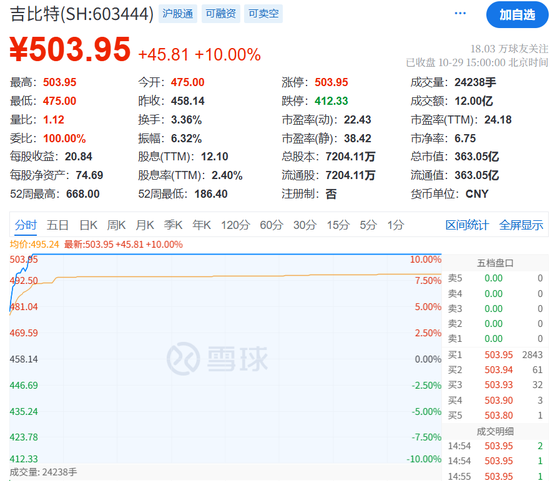Switch to the 日K chart tab
The height and width of the screenshot is (481, 550).
tap(88, 225)
